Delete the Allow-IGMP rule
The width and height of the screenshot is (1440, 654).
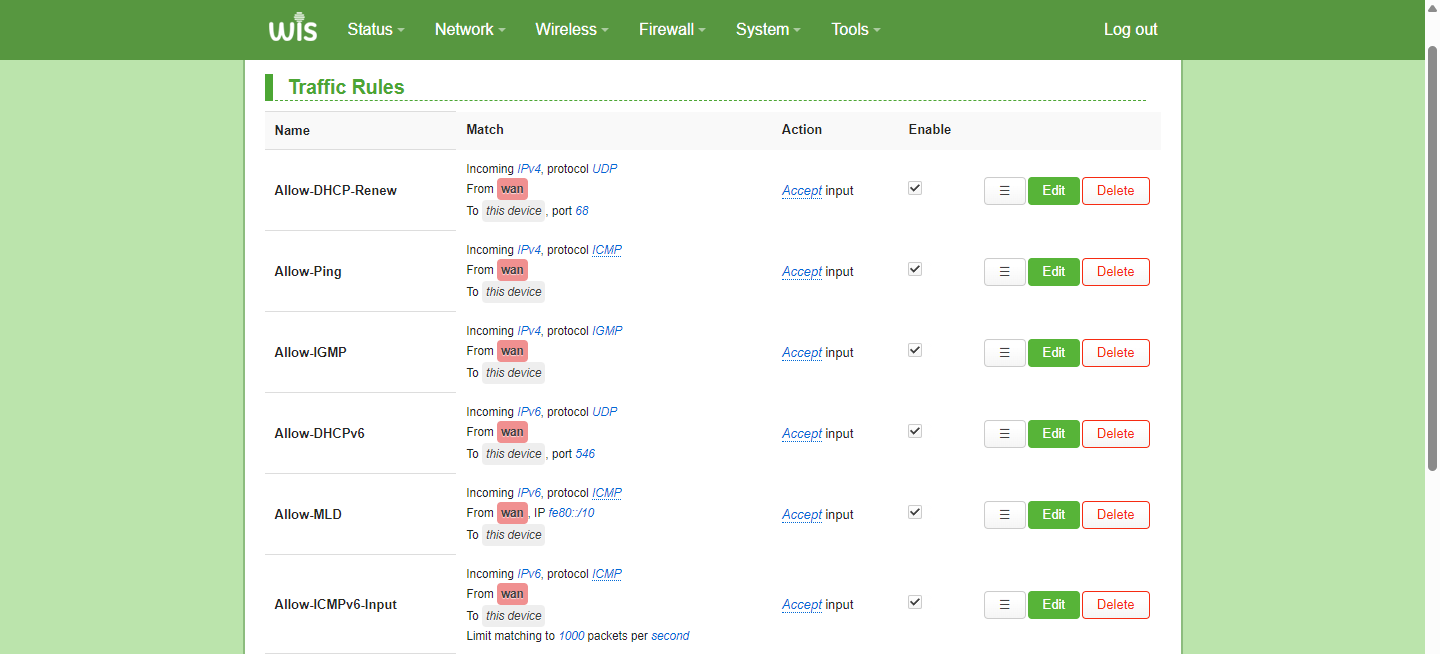(1116, 353)
